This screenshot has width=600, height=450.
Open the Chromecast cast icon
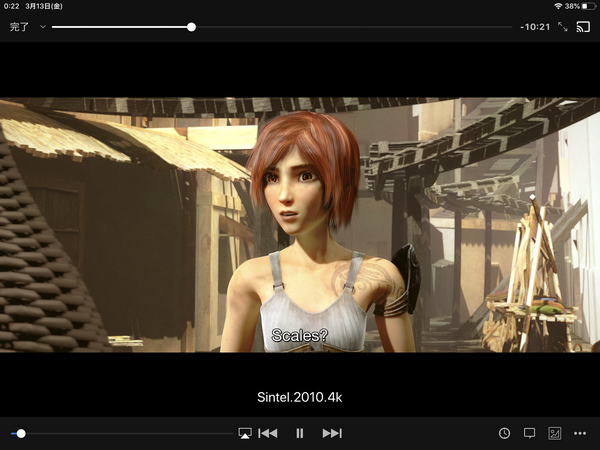[583, 27]
